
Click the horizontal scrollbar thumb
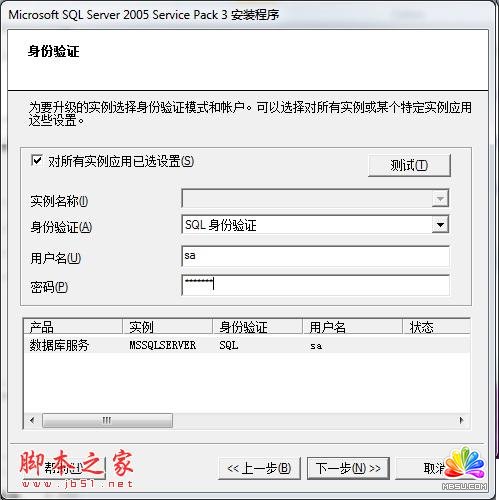(x=107, y=420)
